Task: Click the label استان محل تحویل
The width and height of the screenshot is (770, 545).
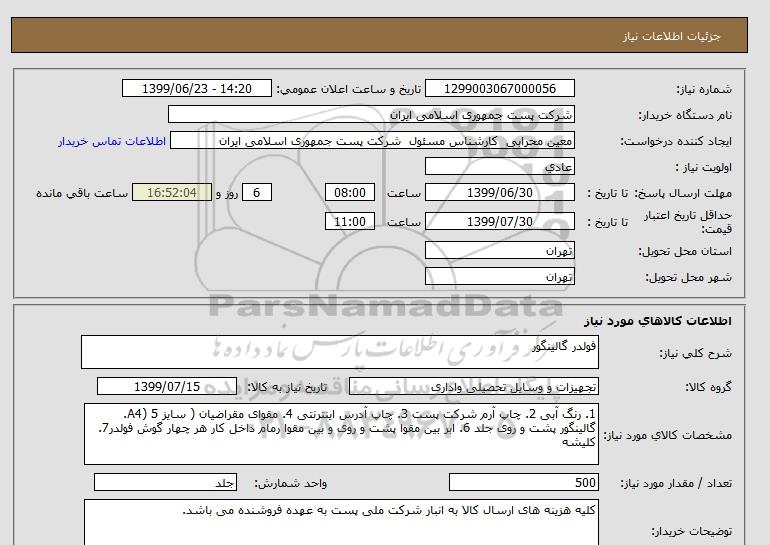Action: pos(685,251)
